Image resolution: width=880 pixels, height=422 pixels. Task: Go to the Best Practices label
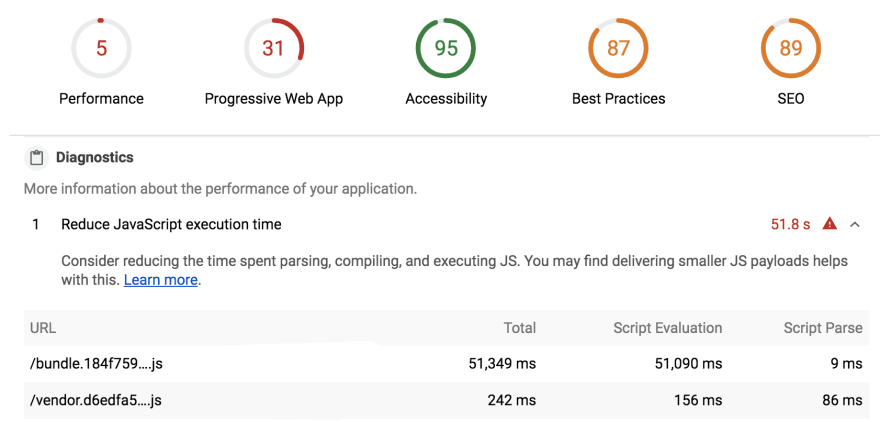(618, 99)
